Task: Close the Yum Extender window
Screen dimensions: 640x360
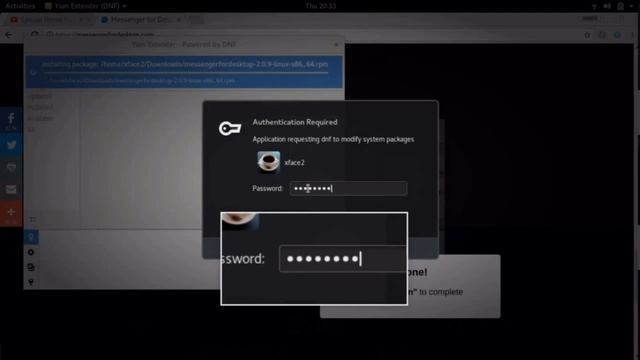Action: pos(336,44)
